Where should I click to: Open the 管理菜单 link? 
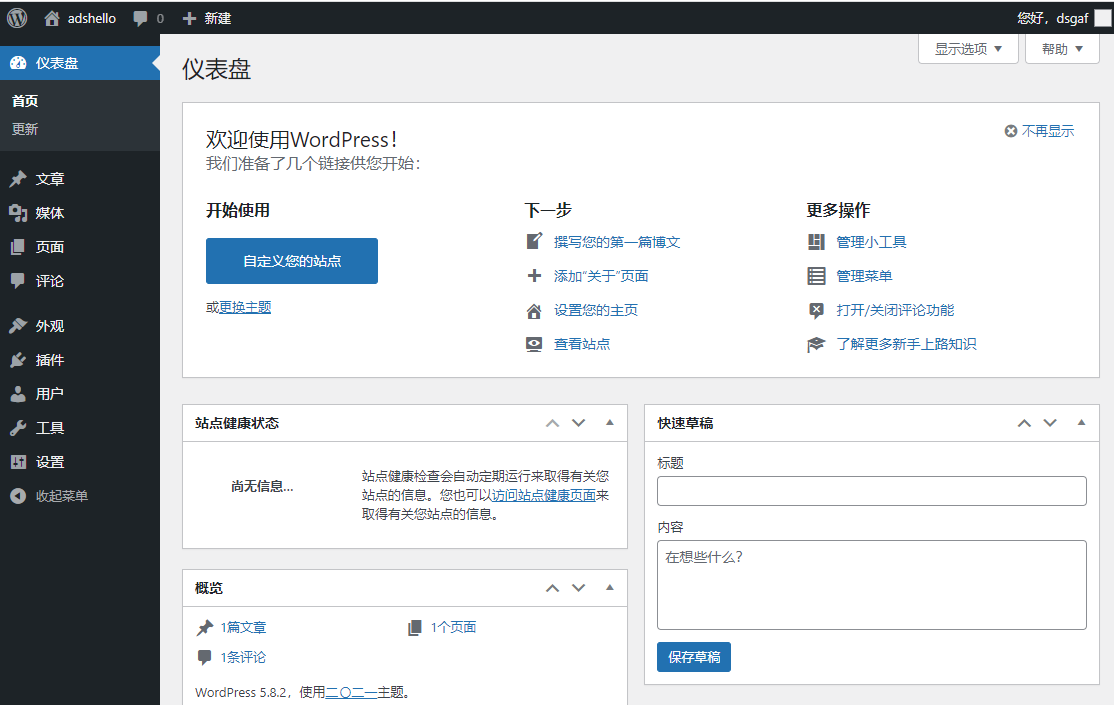tap(864, 276)
